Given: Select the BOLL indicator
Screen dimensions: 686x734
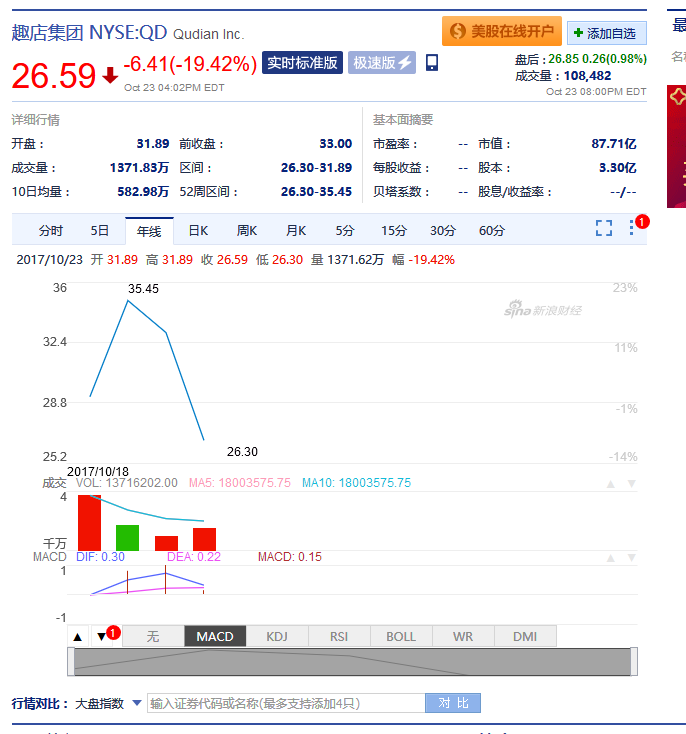Looking at the screenshot, I should tap(401, 637).
